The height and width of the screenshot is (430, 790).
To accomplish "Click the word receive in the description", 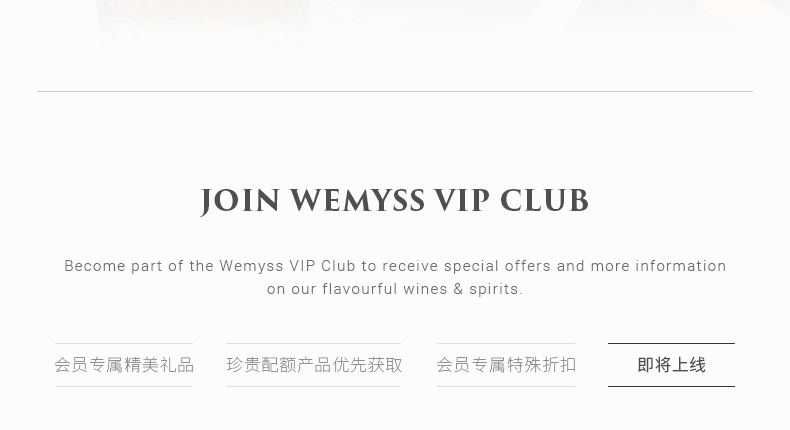I will tap(410, 266).
